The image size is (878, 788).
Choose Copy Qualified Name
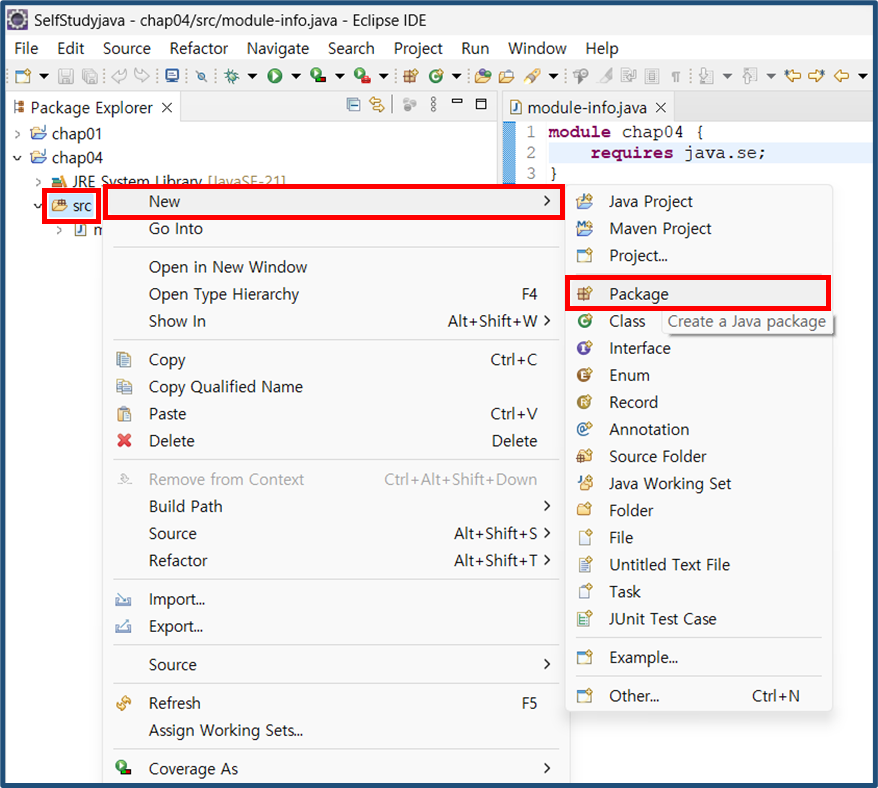[x=334, y=386]
